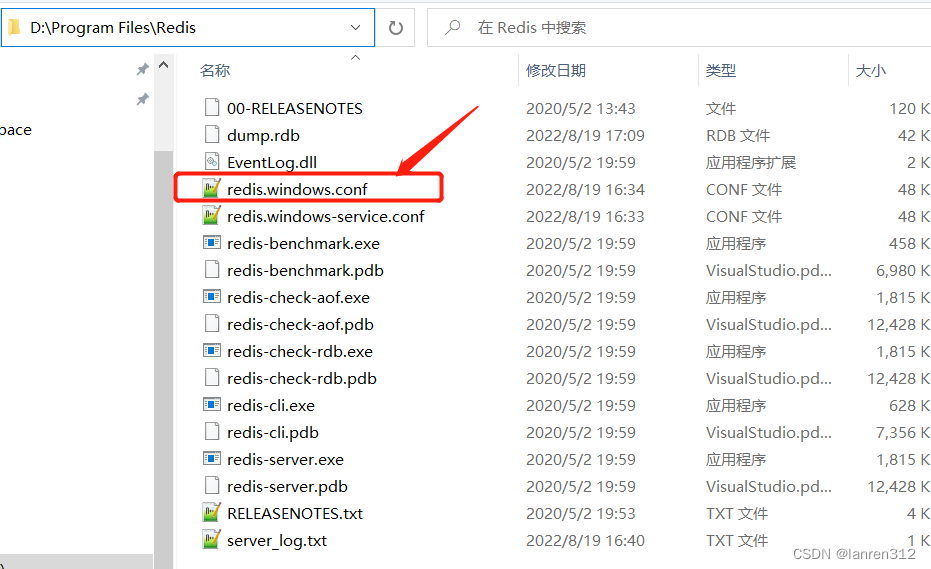Click the redis-check-rdb.pdb file icon
The width and height of the screenshot is (931, 569).
coord(211,378)
